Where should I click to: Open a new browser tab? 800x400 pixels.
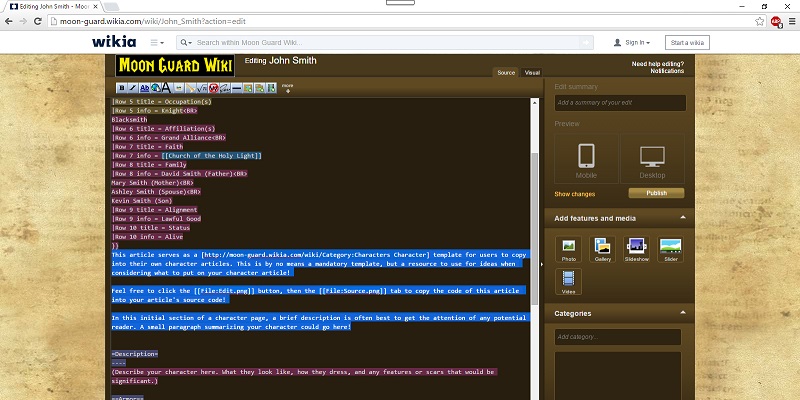click(112, 7)
